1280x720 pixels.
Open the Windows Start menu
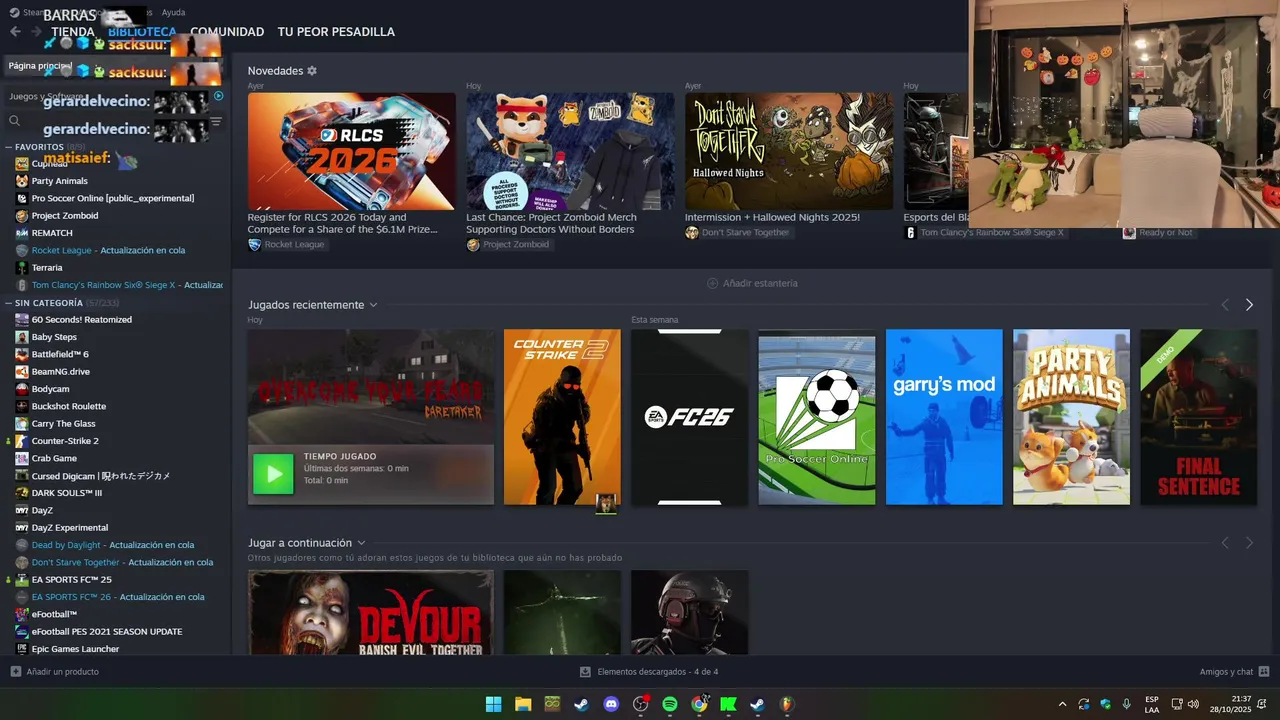[x=493, y=704]
